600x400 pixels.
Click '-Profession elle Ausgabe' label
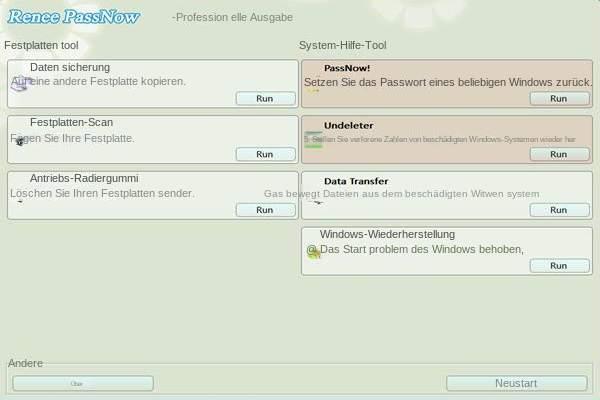pos(232,17)
